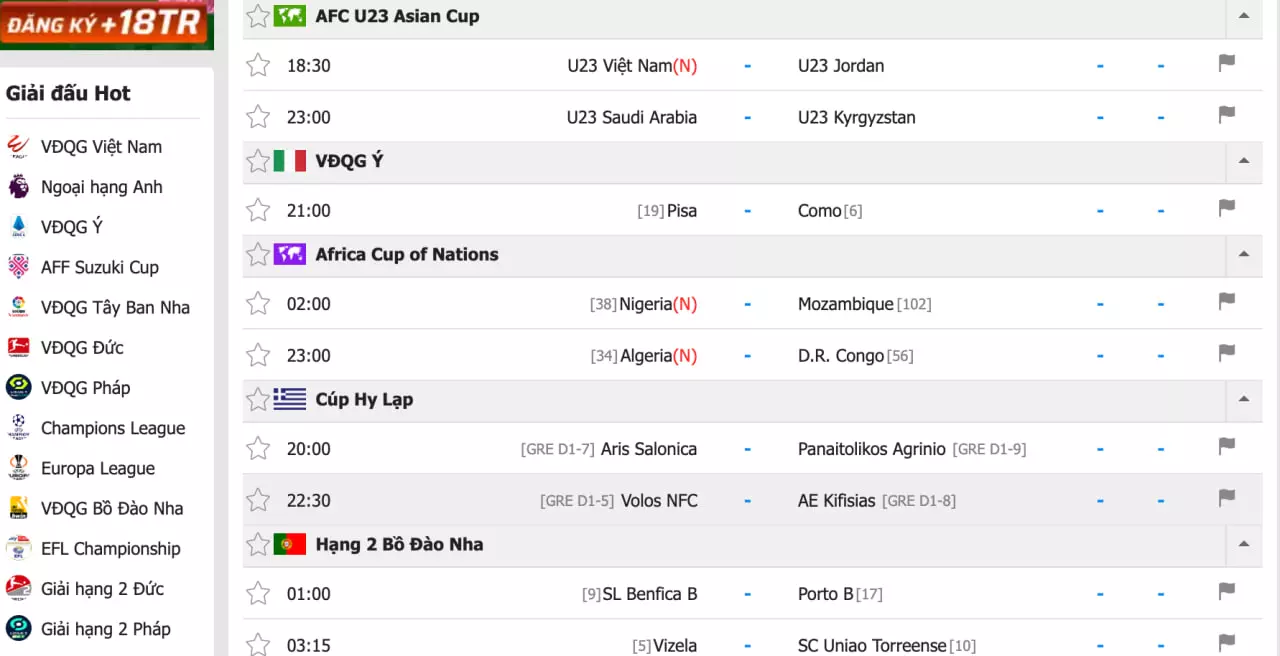Click the flag icon for Volos NFC match
Image resolution: width=1280 pixels, height=656 pixels.
click(x=1226, y=499)
